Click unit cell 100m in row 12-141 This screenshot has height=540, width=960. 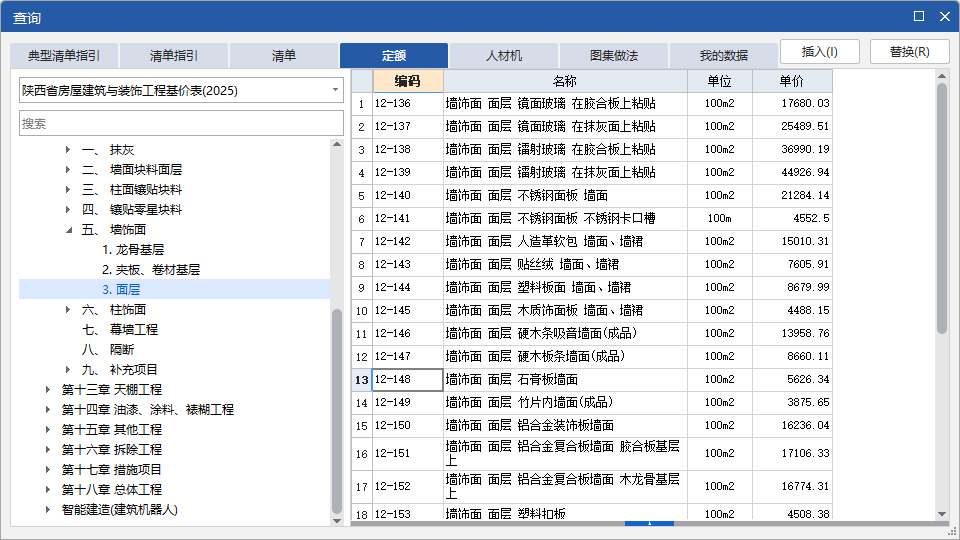[x=719, y=219]
